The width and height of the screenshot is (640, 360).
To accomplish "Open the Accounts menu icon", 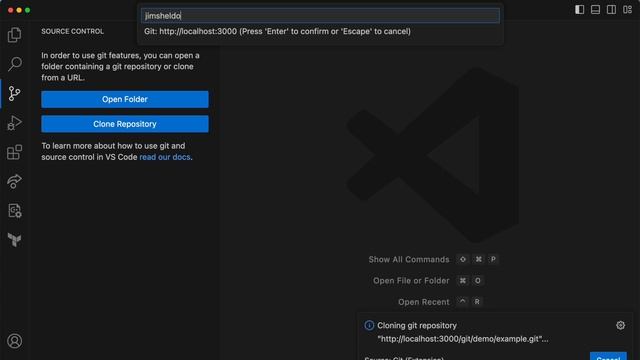I will click(x=14, y=341).
